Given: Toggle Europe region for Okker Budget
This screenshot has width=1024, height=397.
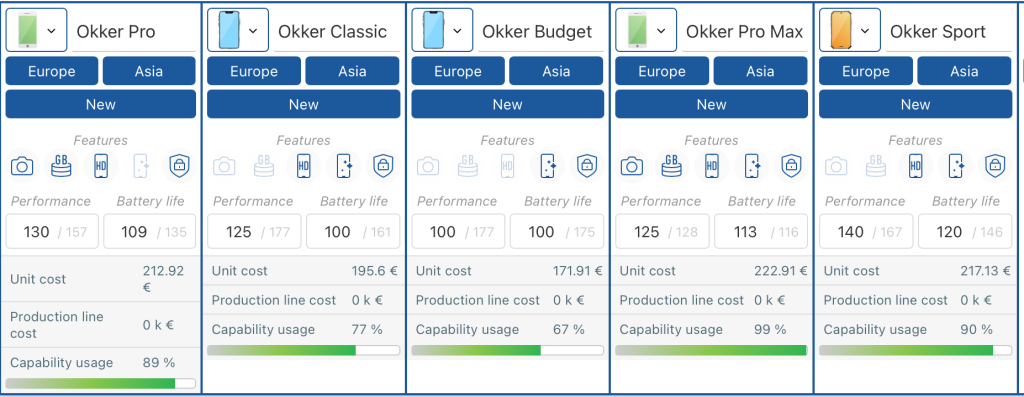Looking at the screenshot, I should pyautogui.click(x=458, y=71).
